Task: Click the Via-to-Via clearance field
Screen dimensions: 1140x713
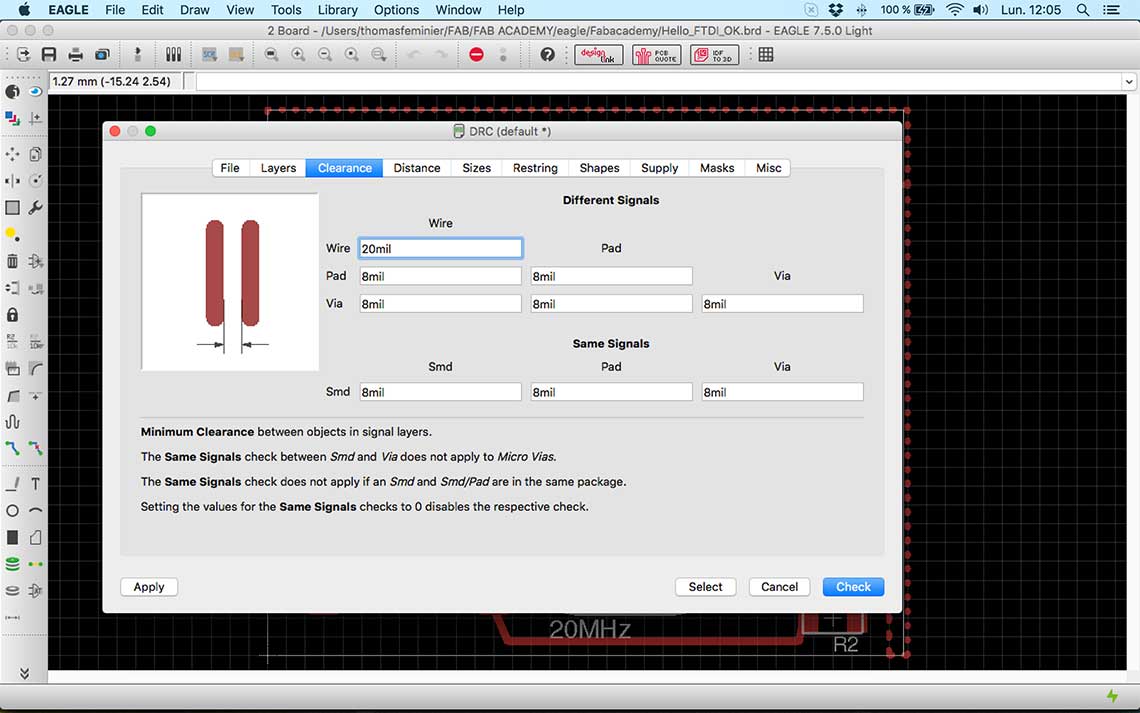Action: click(782, 304)
